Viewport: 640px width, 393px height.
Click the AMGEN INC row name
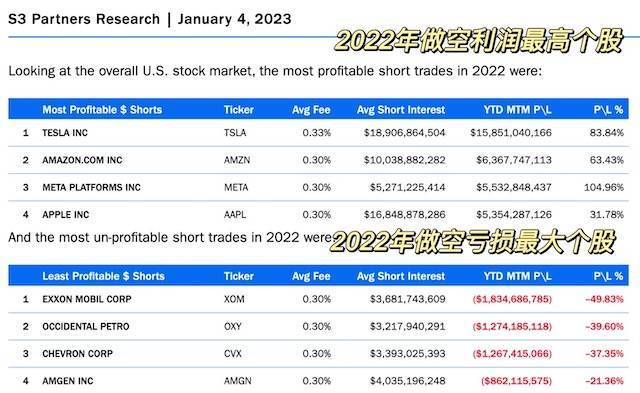click(68, 381)
